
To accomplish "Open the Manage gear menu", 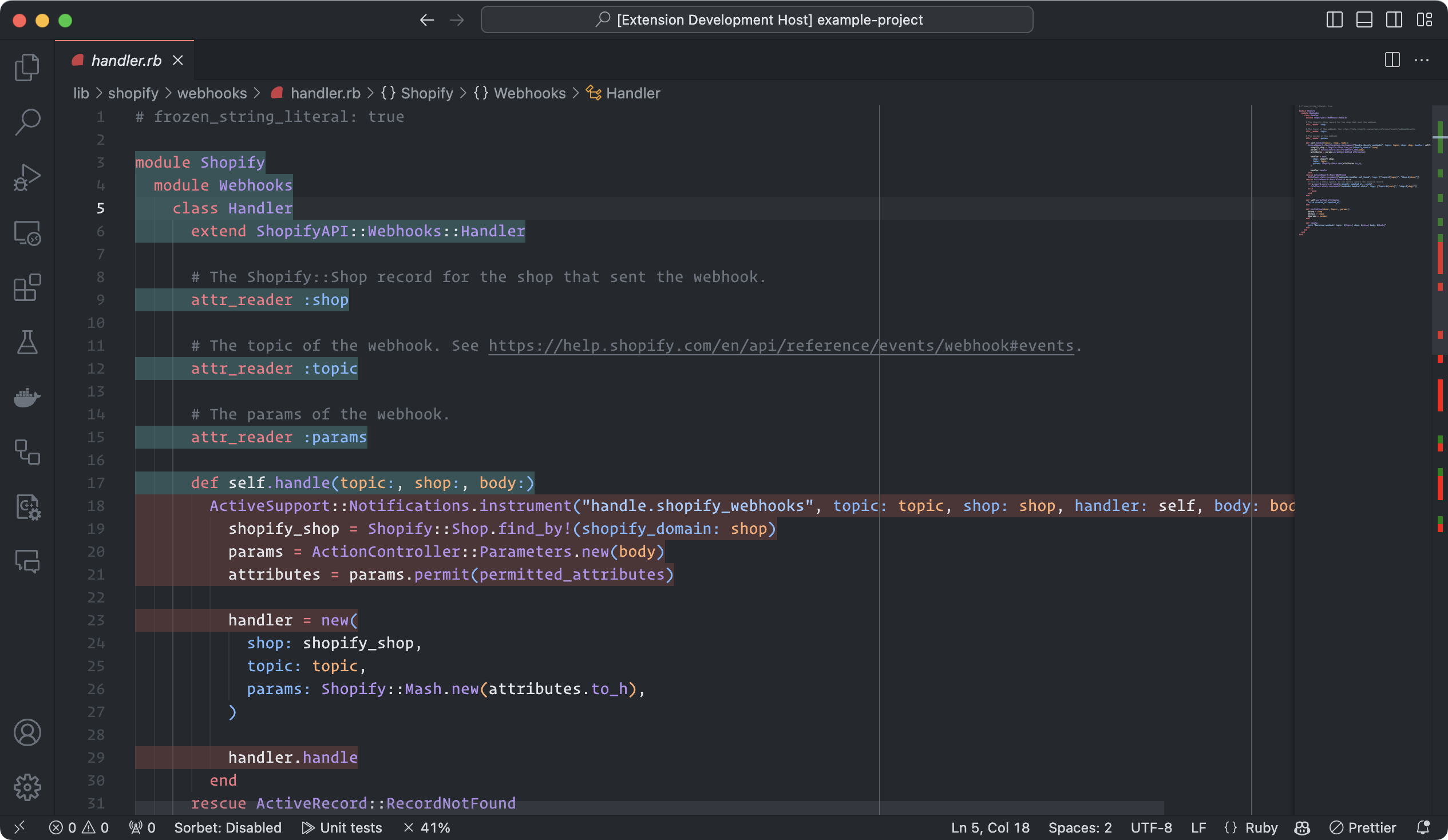I will tap(27, 787).
